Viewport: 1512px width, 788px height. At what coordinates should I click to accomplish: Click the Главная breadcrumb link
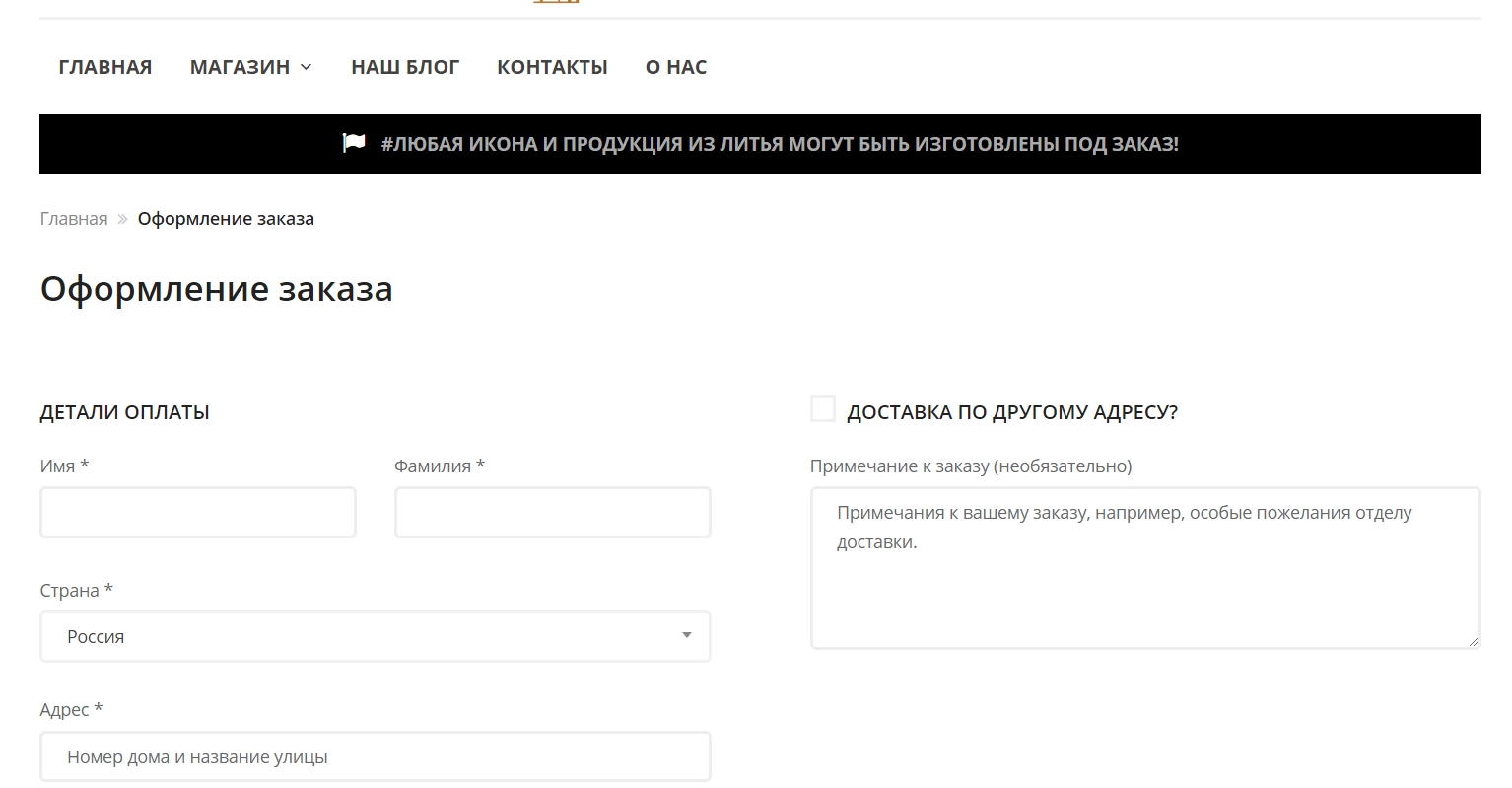pos(74,219)
